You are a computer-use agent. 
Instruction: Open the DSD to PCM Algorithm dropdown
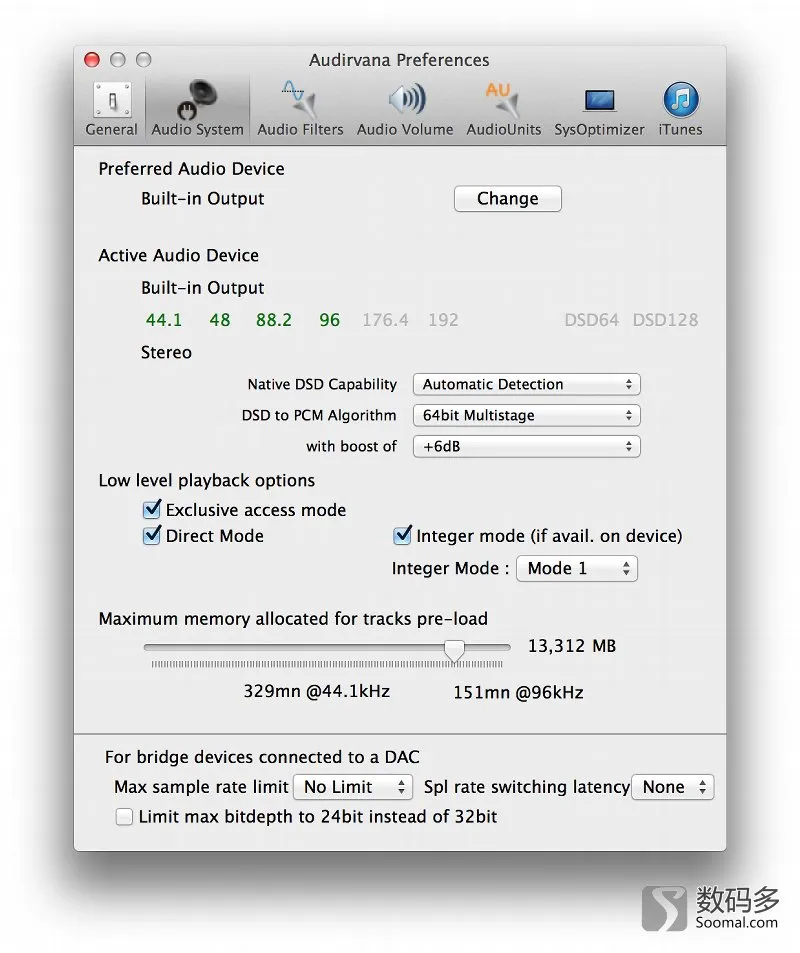526,415
